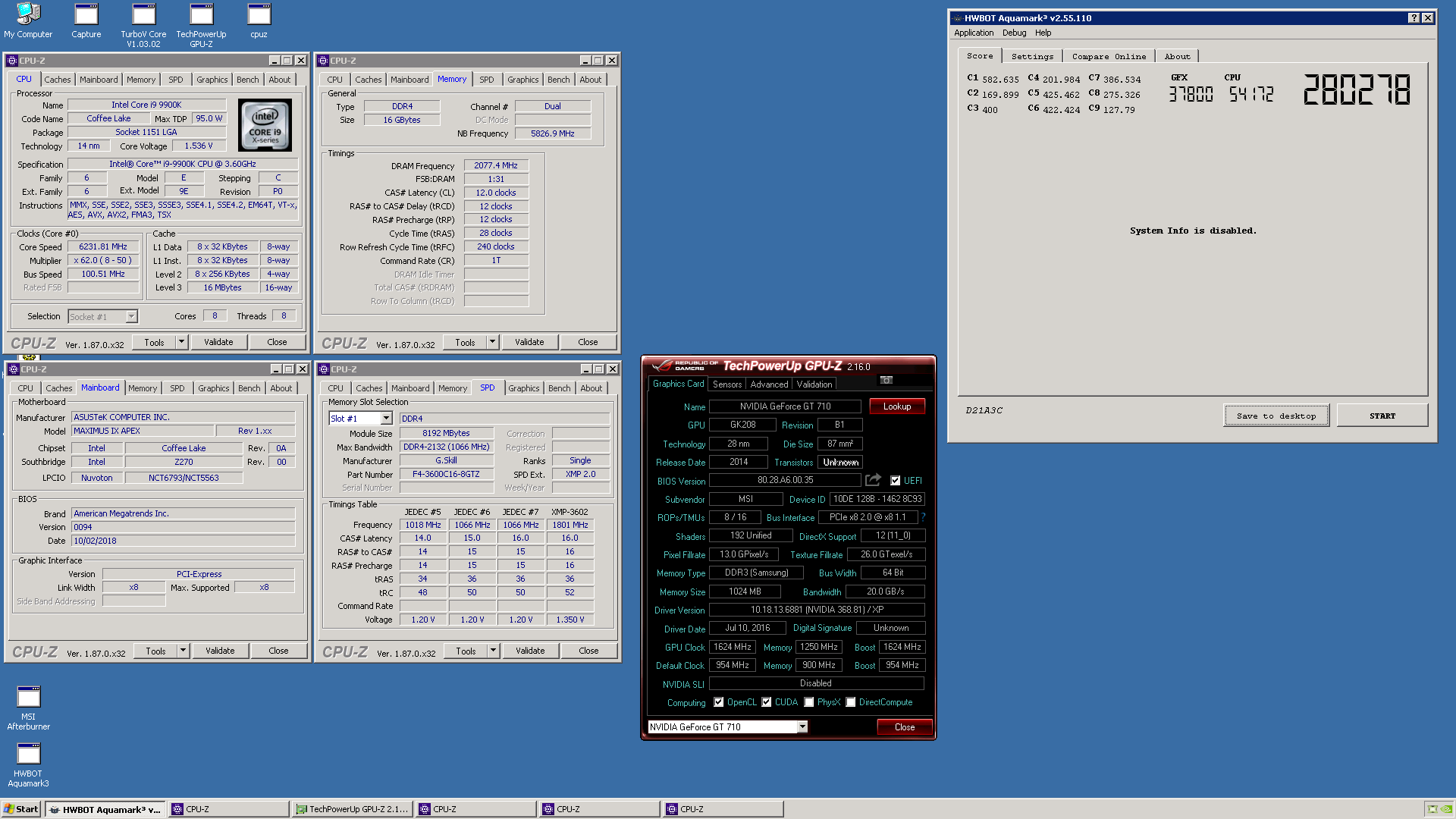Select the cpuz desktop shortcut icon
This screenshot has width=1456, height=819.
(259, 21)
